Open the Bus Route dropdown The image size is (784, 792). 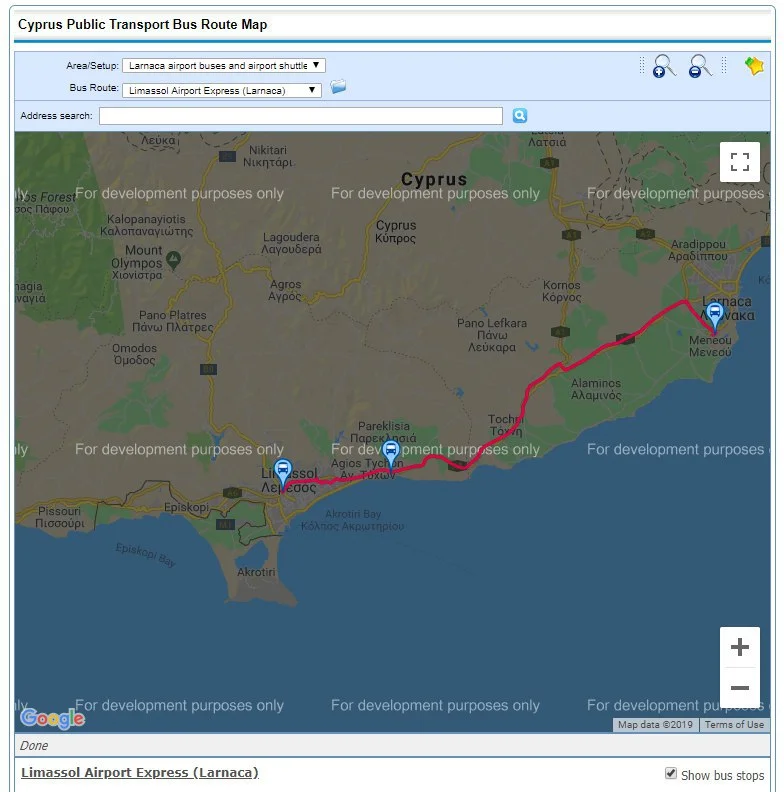tap(221, 90)
